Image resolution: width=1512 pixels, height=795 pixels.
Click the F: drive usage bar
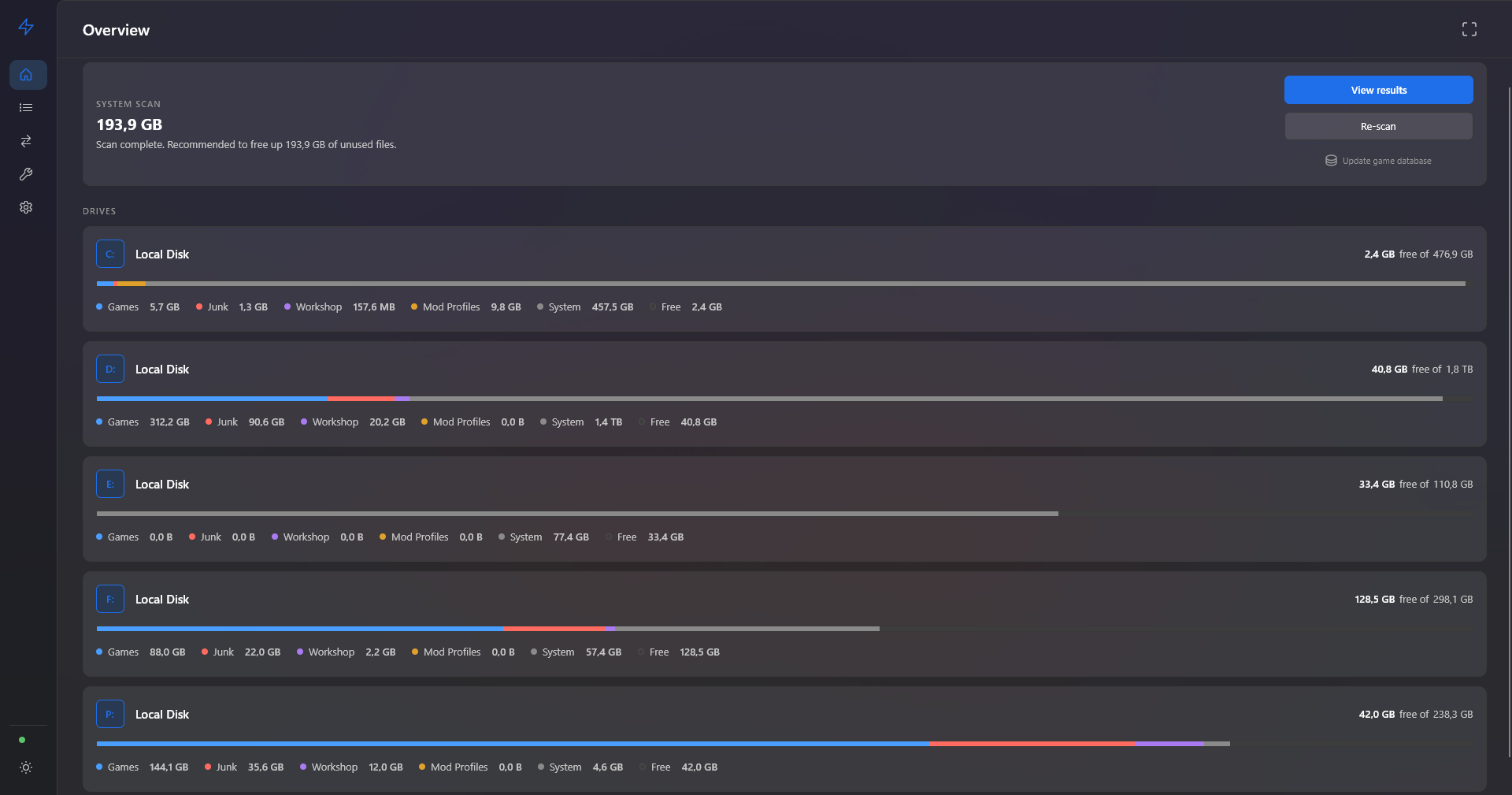click(784, 629)
